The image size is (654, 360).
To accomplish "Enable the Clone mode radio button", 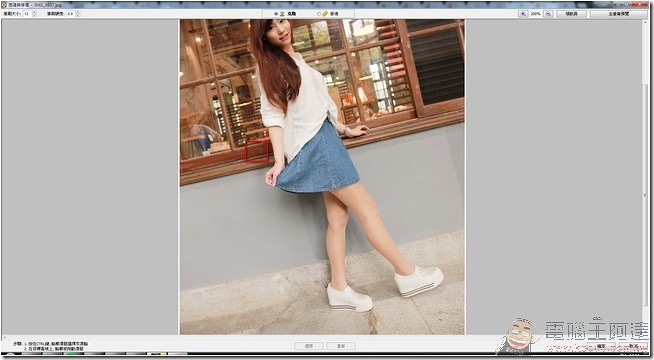I will click(276, 14).
